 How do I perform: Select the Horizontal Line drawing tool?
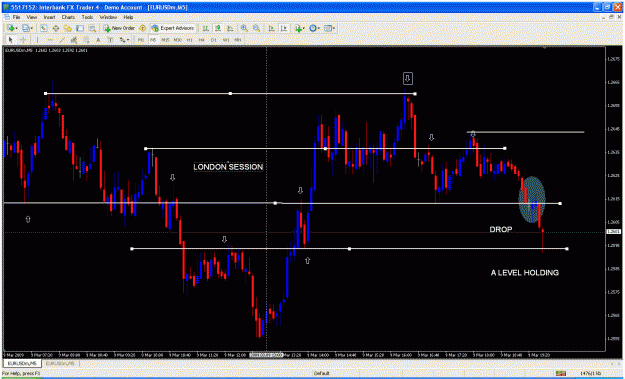click(x=50, y=40)
